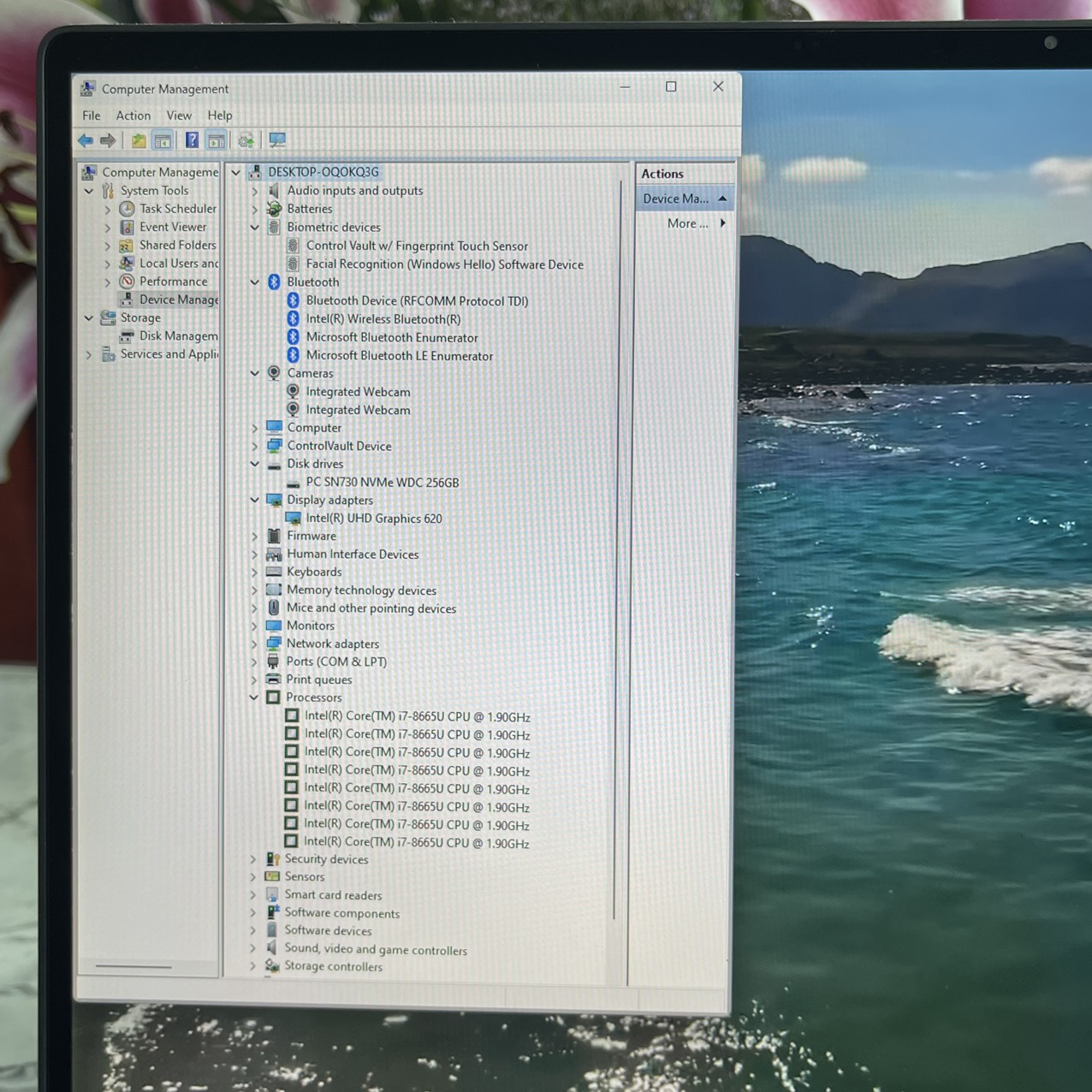Click the Storage controllers row
1092x1092 pixels.
coord(333,967)
